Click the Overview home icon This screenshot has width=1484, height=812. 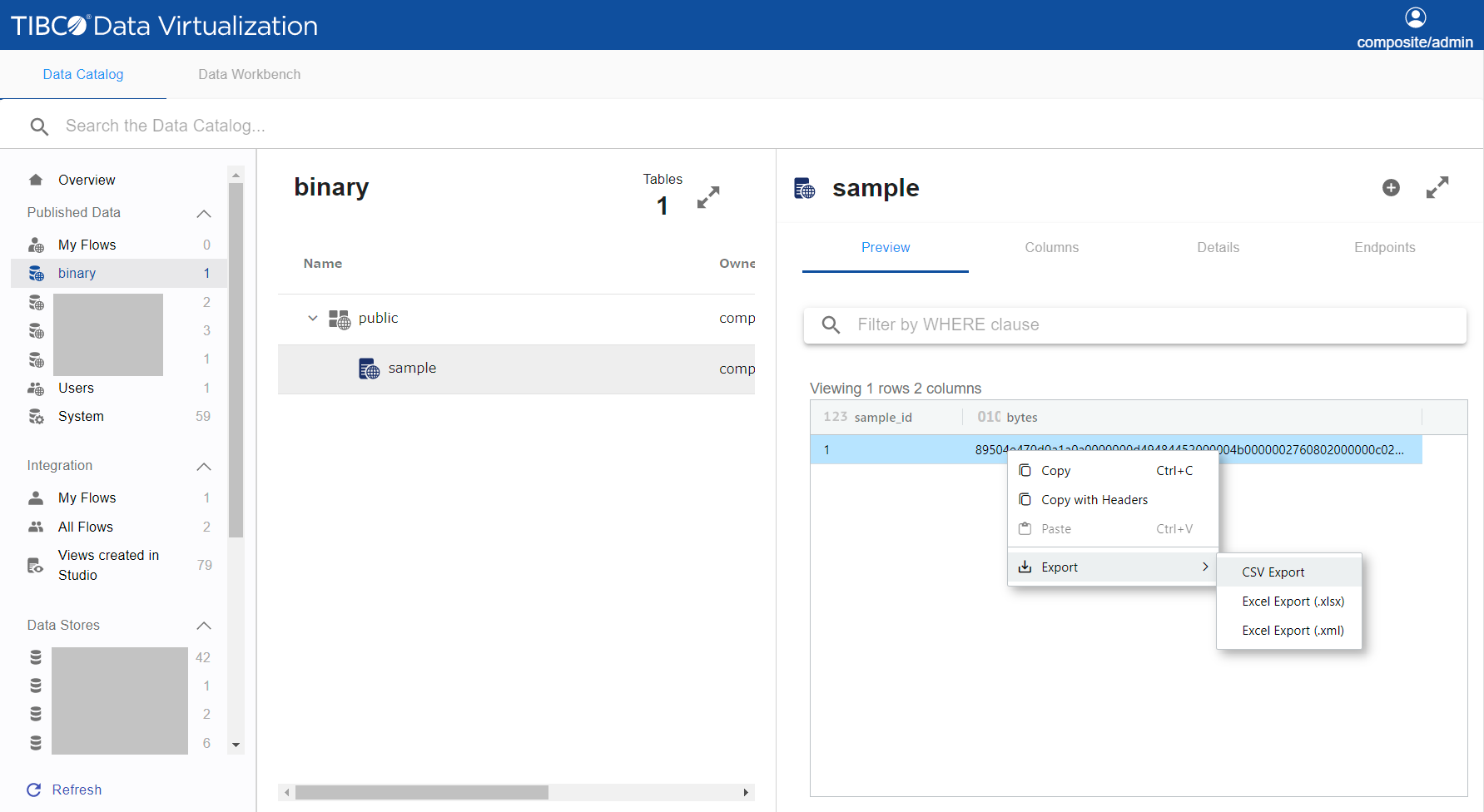(36, 180)
